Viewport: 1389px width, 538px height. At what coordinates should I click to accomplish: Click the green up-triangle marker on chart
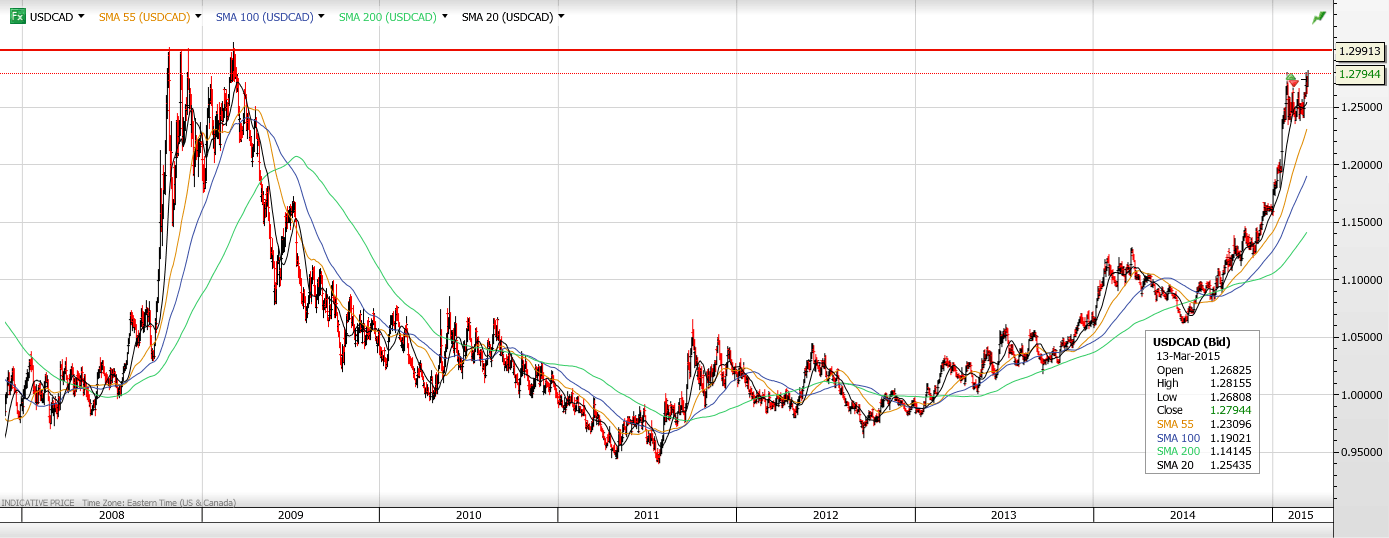(1290, 77)
